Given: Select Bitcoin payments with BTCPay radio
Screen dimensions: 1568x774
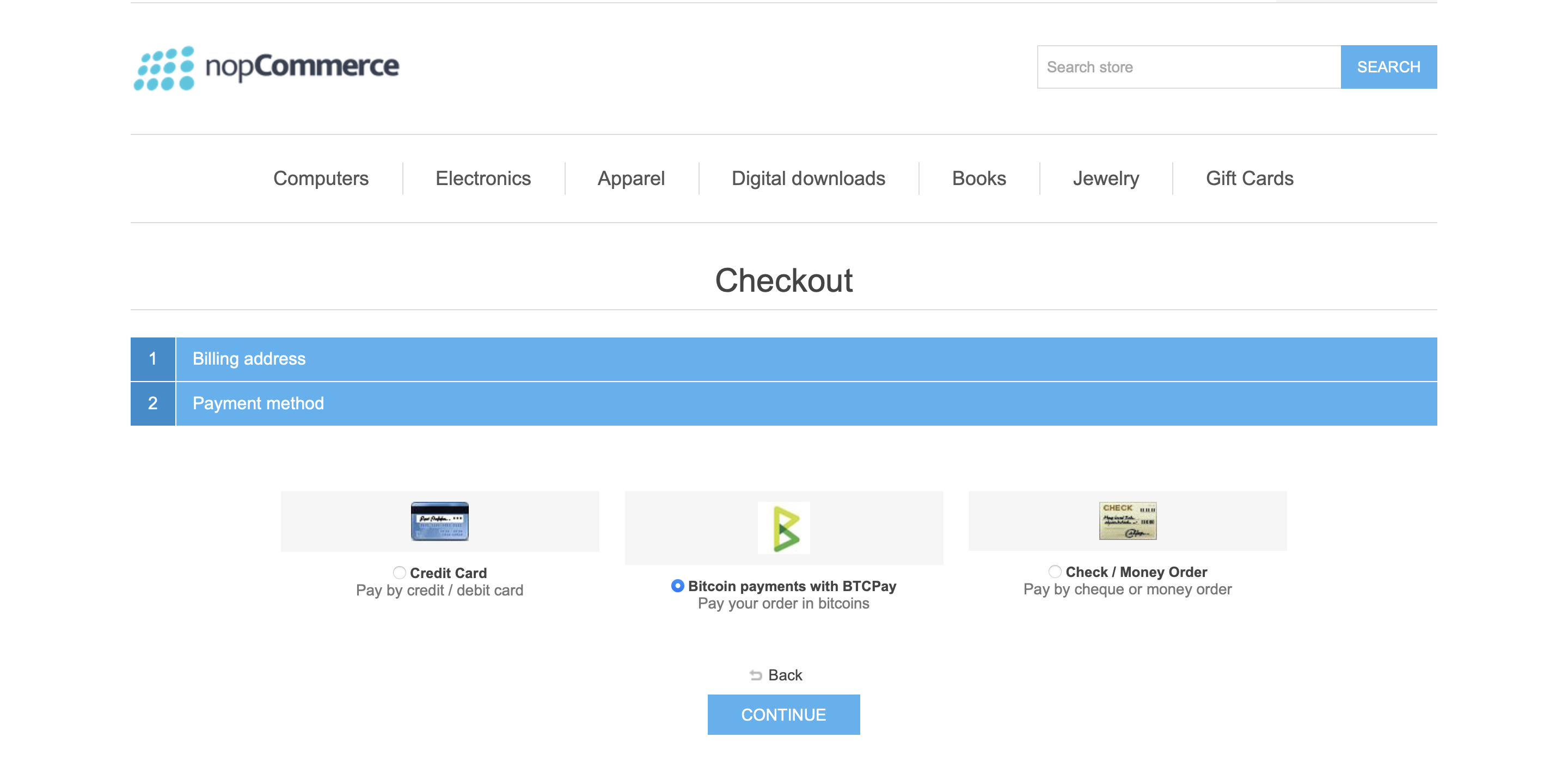Looking at the screenshot, I should pyautogui.click(x=677, y=585).
